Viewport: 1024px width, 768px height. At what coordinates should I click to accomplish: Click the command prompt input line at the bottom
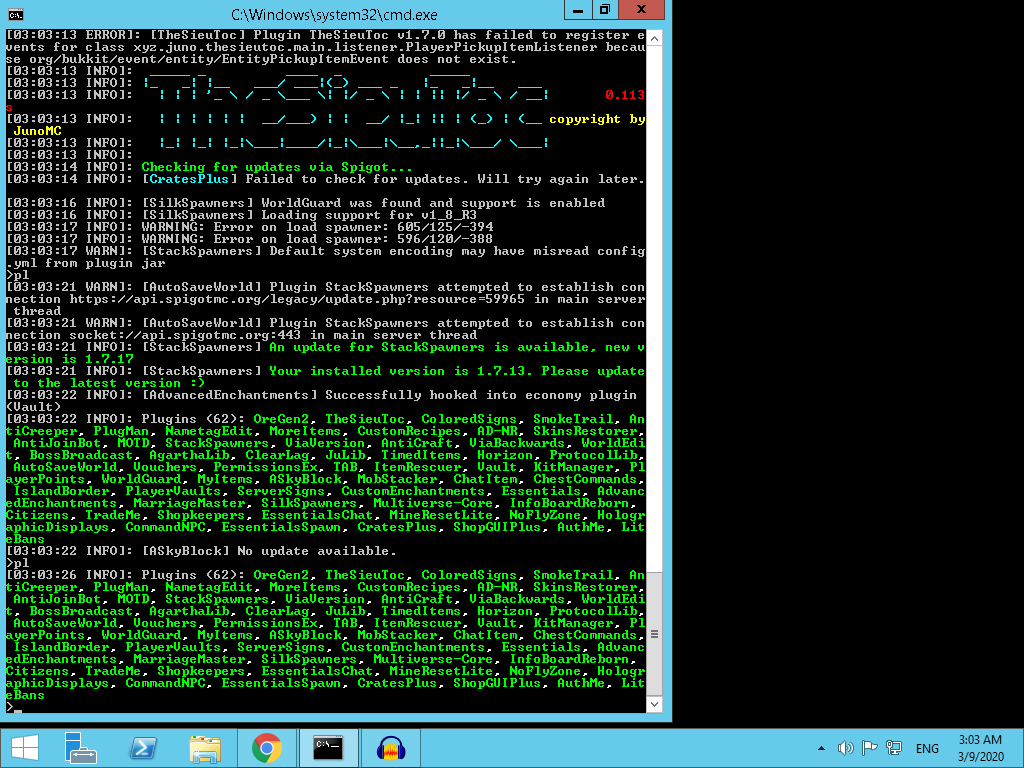point(326,707)
